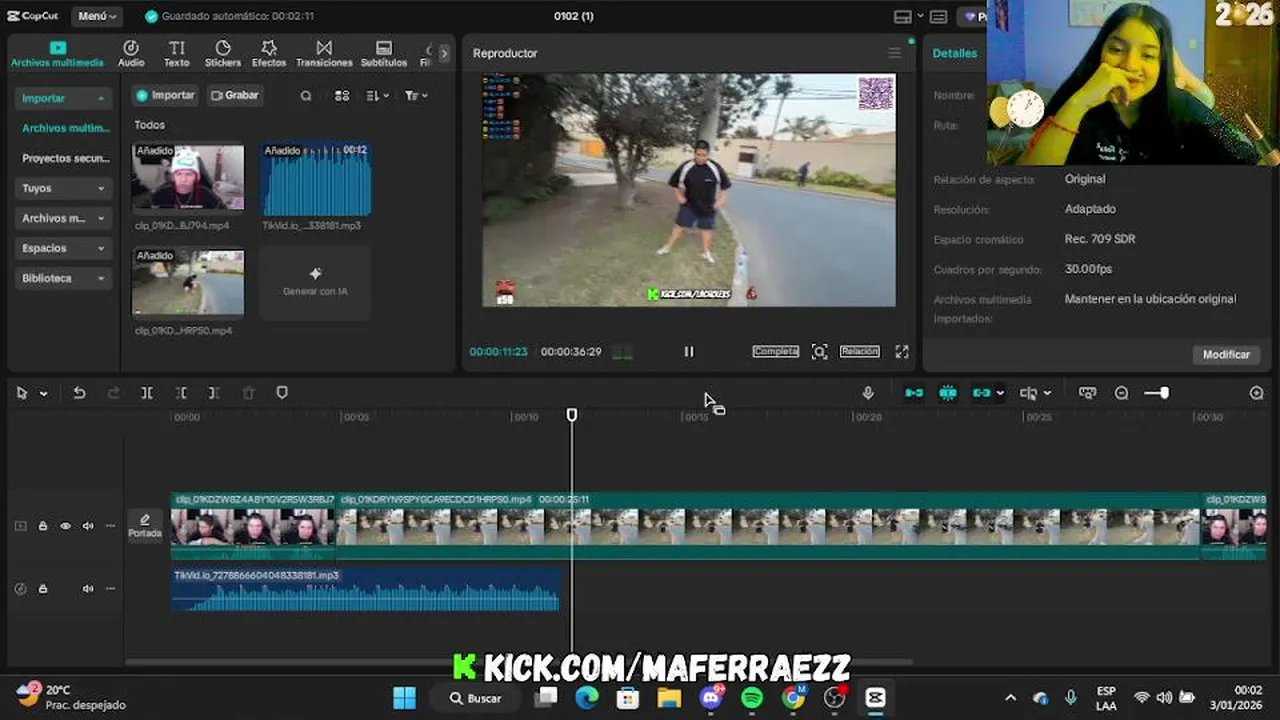
Task: Open more options for the video track
Action: click(110, 526)
